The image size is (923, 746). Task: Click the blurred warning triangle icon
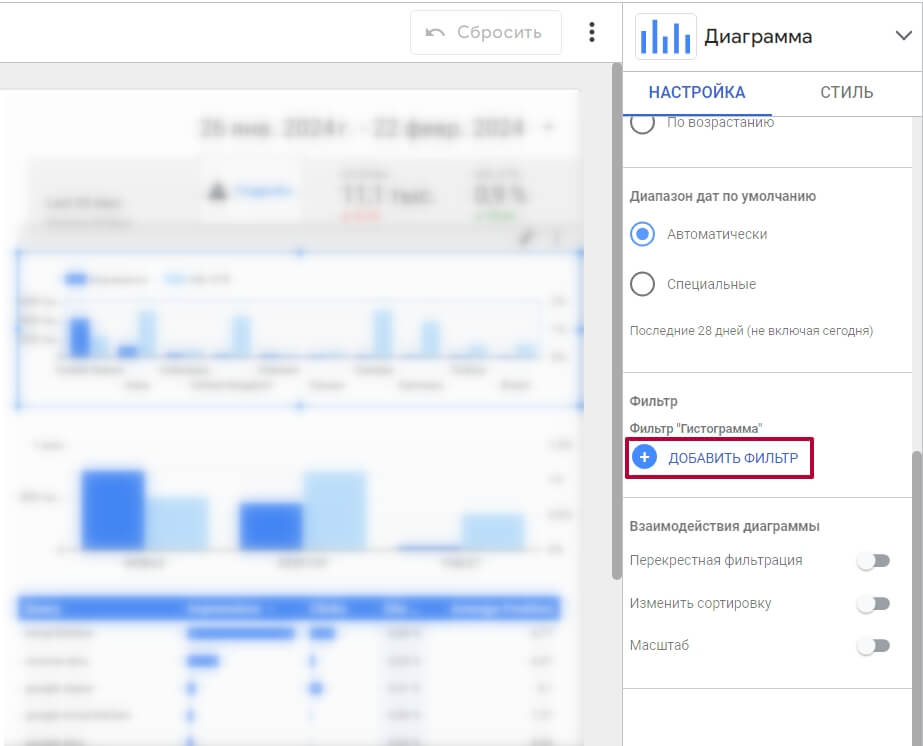(x=217, y=191)
